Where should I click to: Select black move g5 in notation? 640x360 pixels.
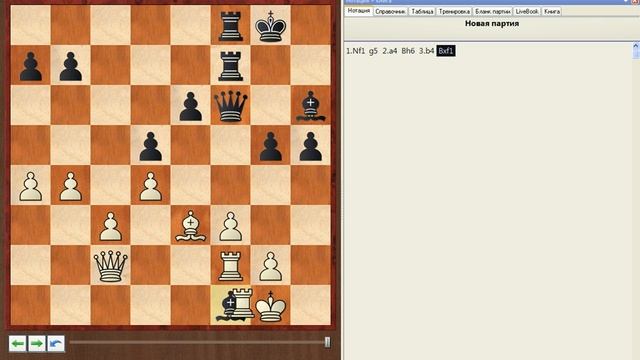point(373,51)
